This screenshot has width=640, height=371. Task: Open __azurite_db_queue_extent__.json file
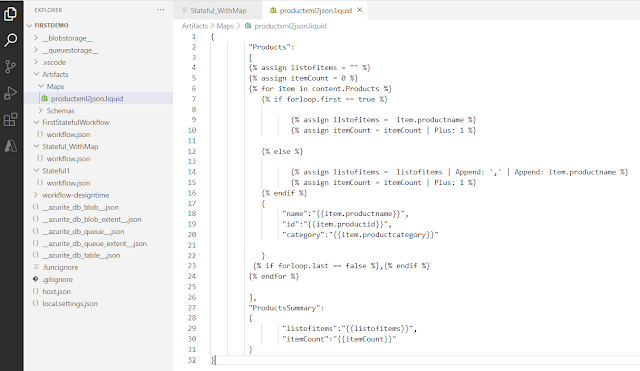click(x=94, y=243)
